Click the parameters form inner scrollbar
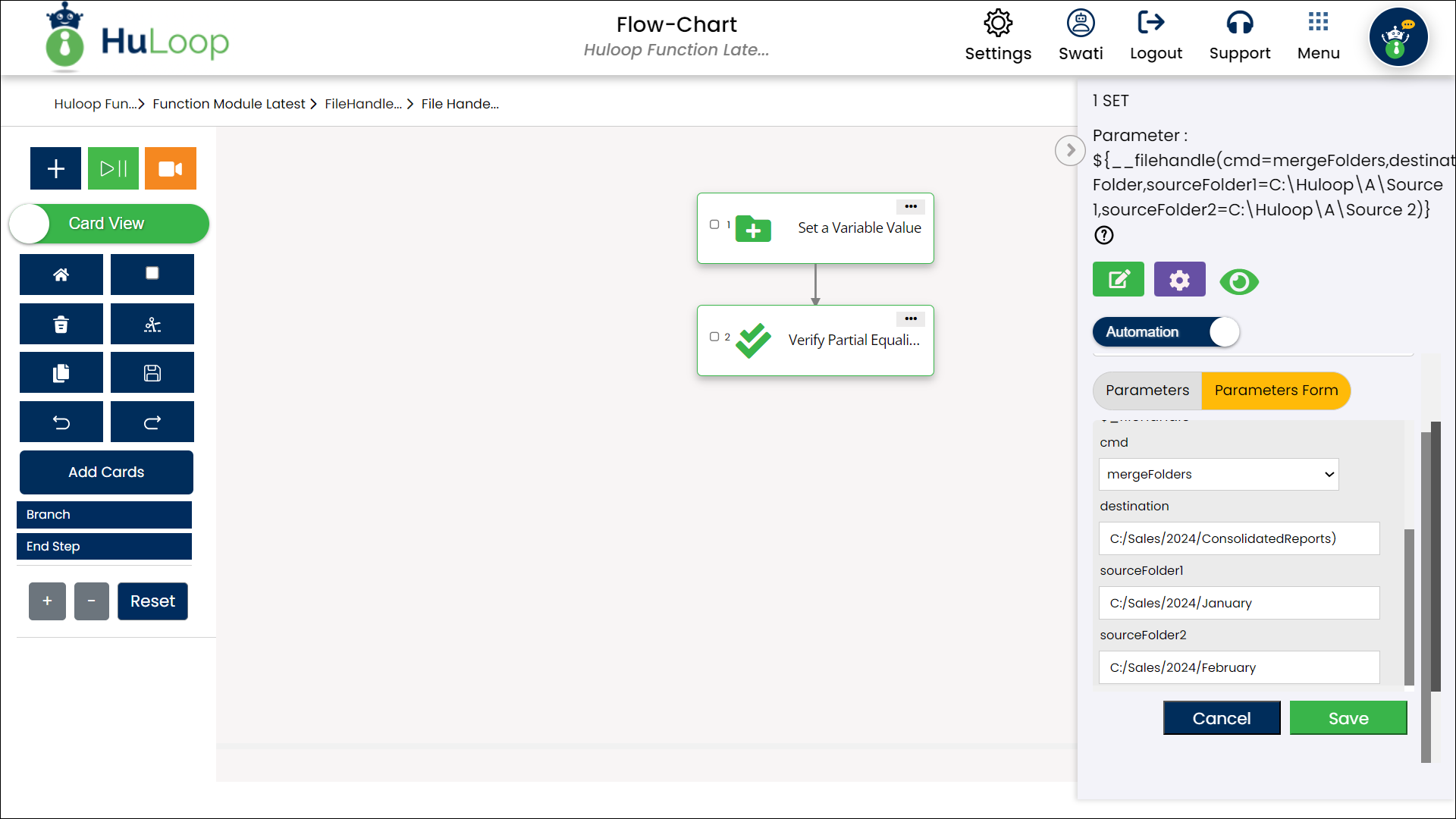The image size is (1456, 819). tap(1409, 607)
